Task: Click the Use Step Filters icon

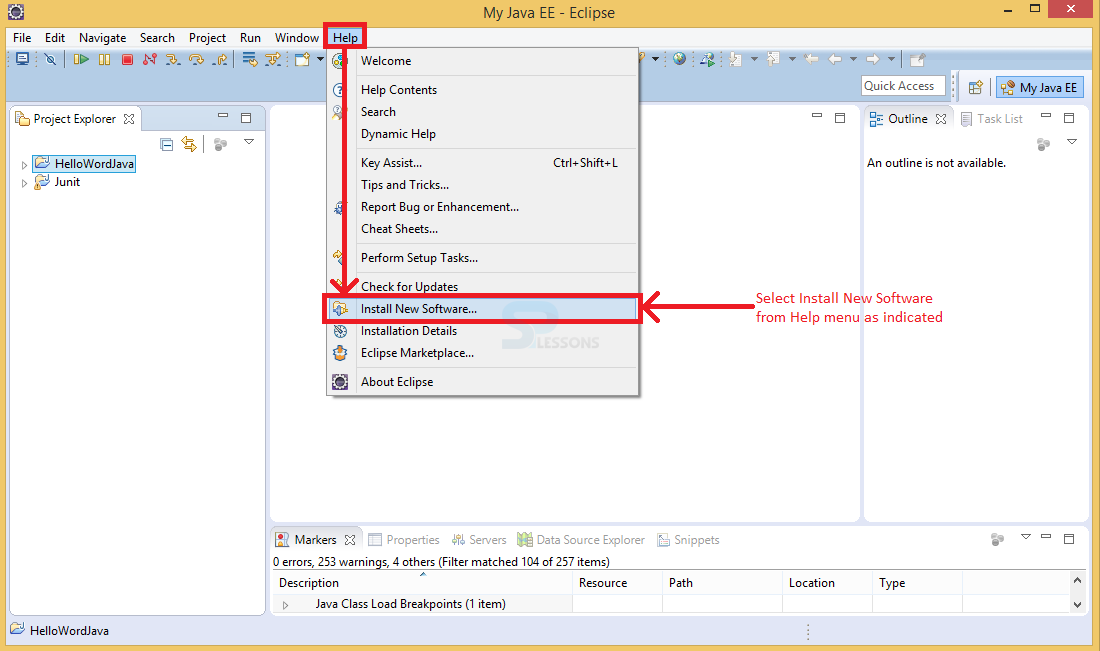Action: 272,60
